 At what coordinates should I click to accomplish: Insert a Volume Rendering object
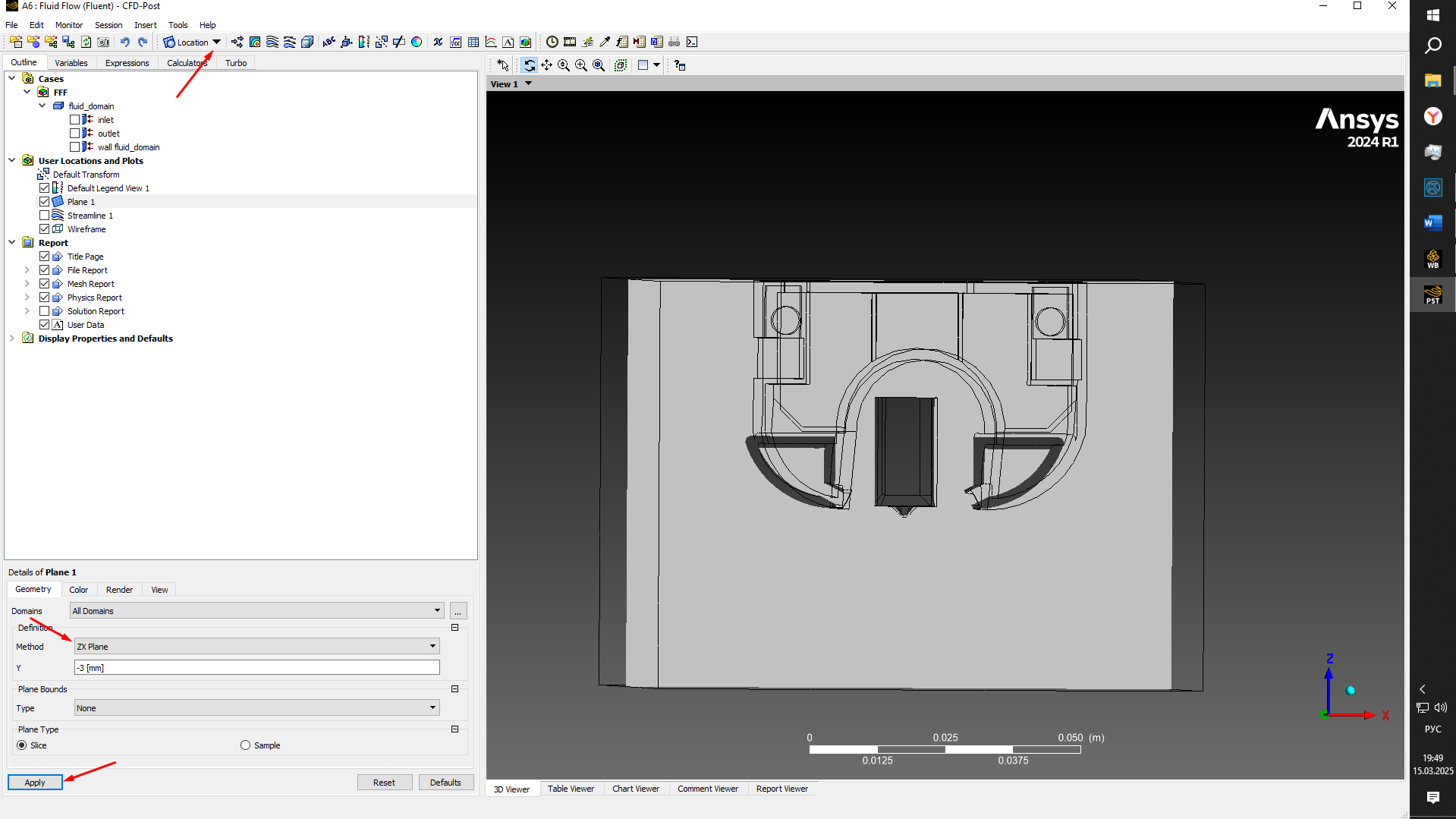point(307,42)
